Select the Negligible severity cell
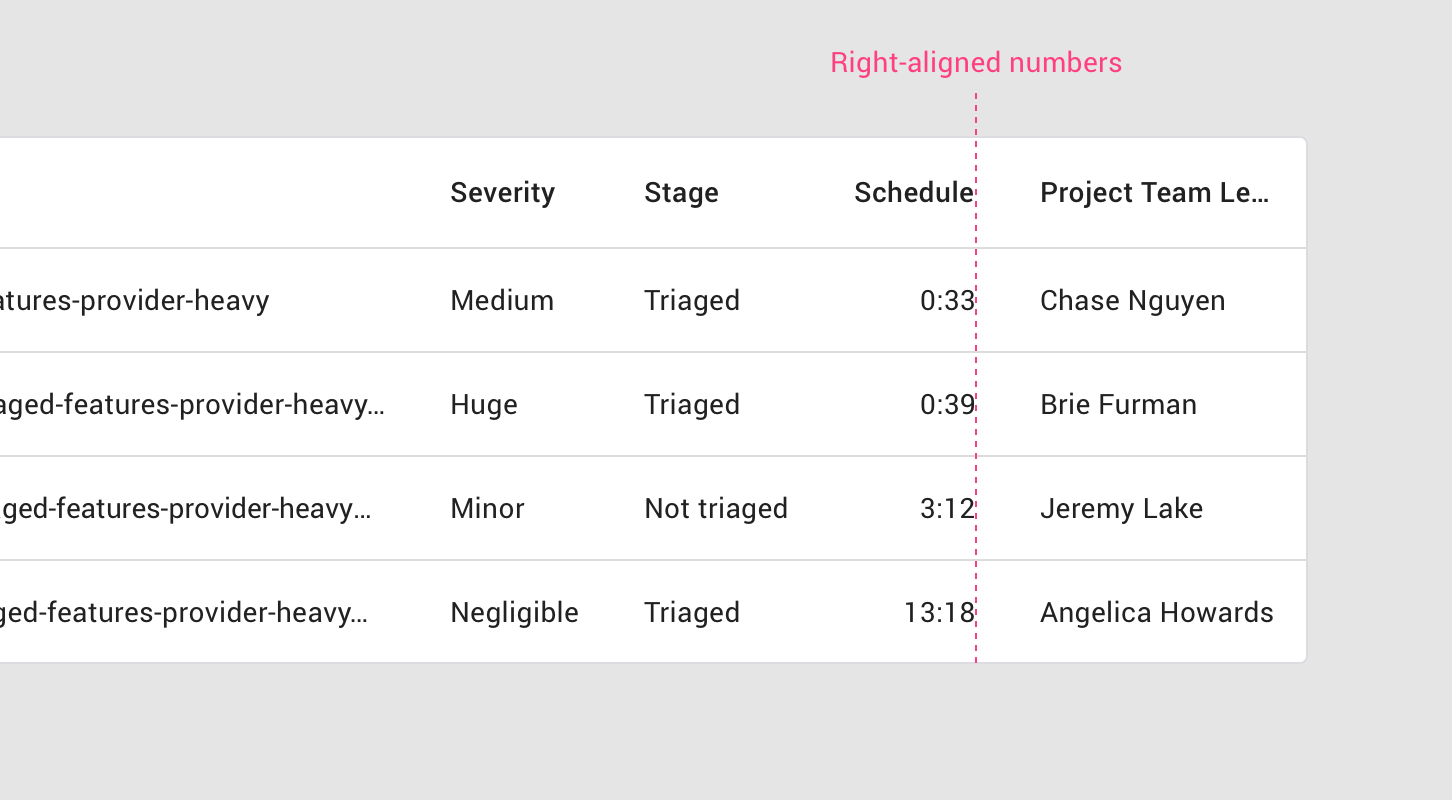The image size is (1452, 800). pos(514,613)
